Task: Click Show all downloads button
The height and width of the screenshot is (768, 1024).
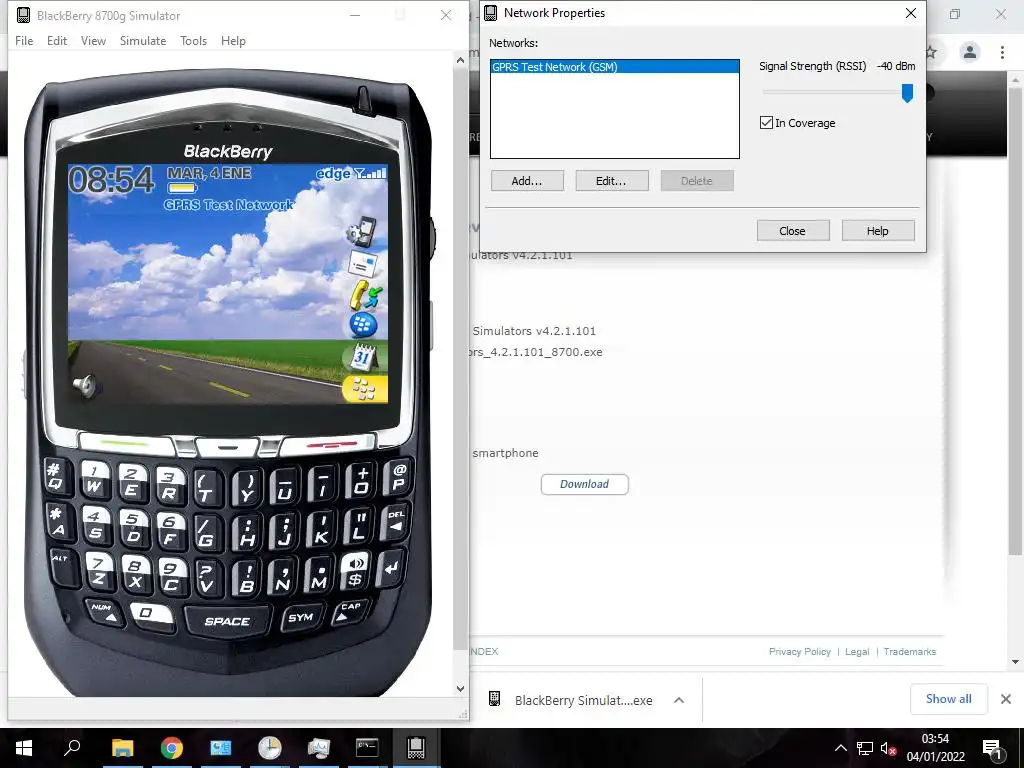Action: [x=948, y=699]
